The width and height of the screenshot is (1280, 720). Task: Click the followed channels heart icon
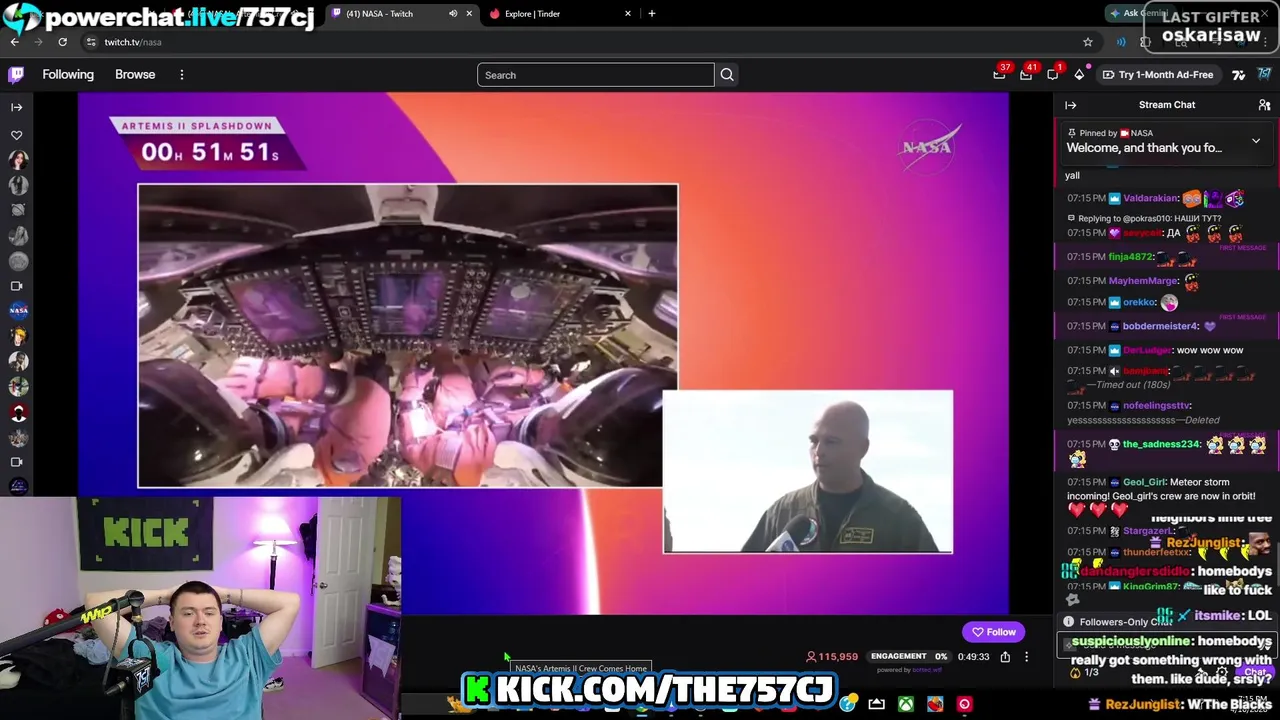pyautogui.click(x=16, y=134)
